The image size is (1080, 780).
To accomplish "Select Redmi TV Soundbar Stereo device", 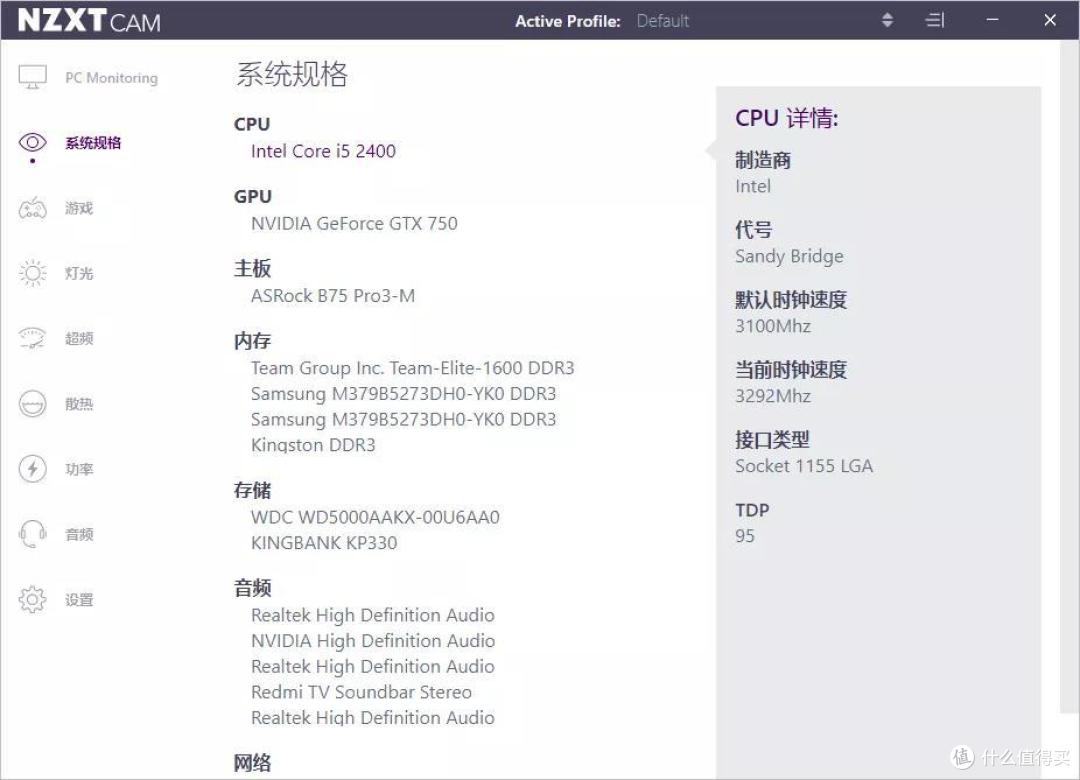I will tap(362, 692).
